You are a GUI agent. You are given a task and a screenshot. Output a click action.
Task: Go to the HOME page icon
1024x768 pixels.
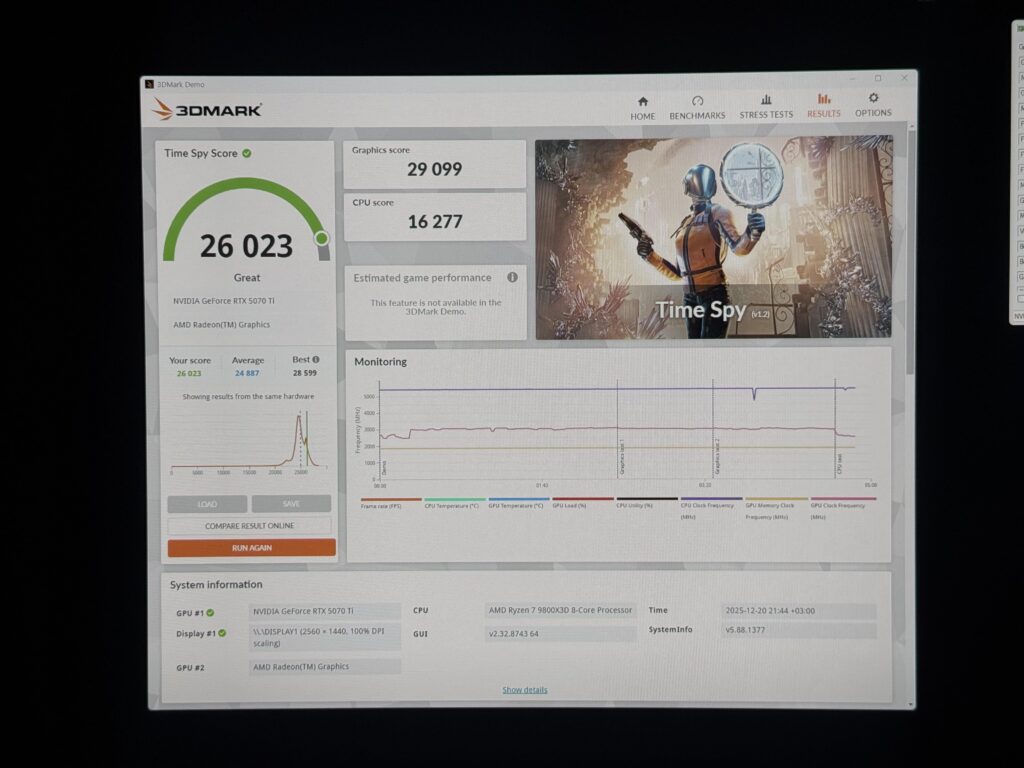[643, 102]
